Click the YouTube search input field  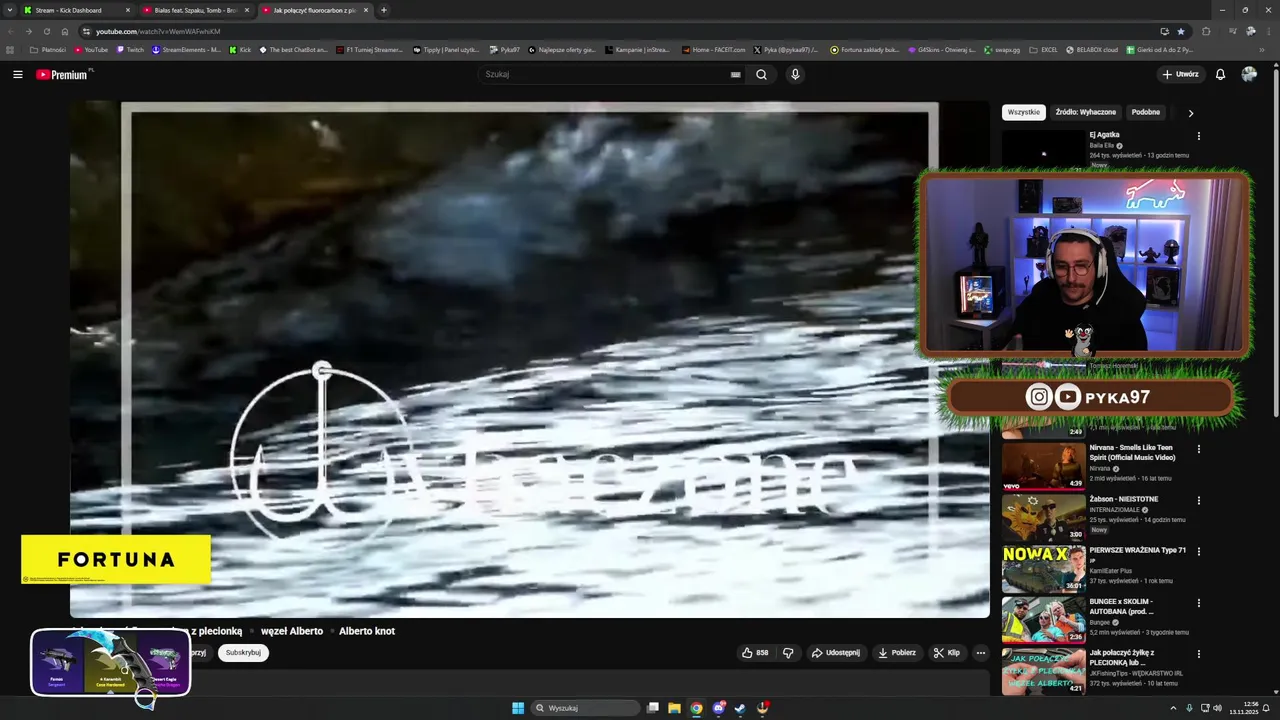pyautogui.click(x=605, y=74)
